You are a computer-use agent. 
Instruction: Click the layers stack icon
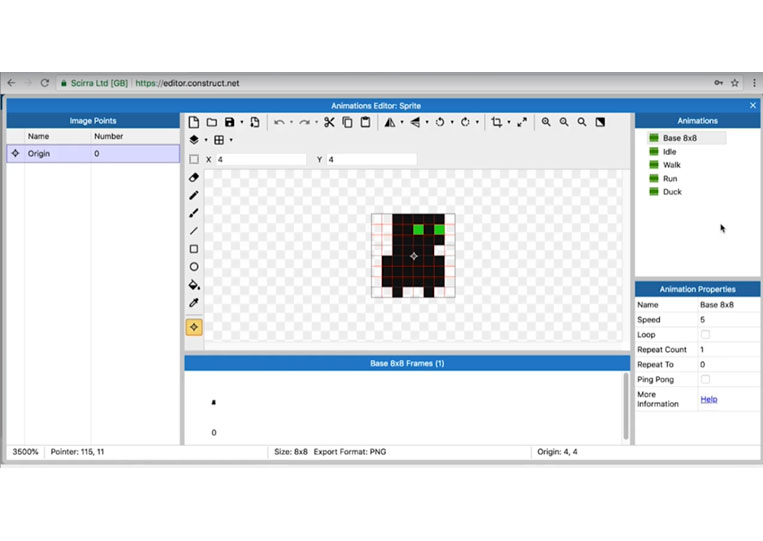point(194,140)
